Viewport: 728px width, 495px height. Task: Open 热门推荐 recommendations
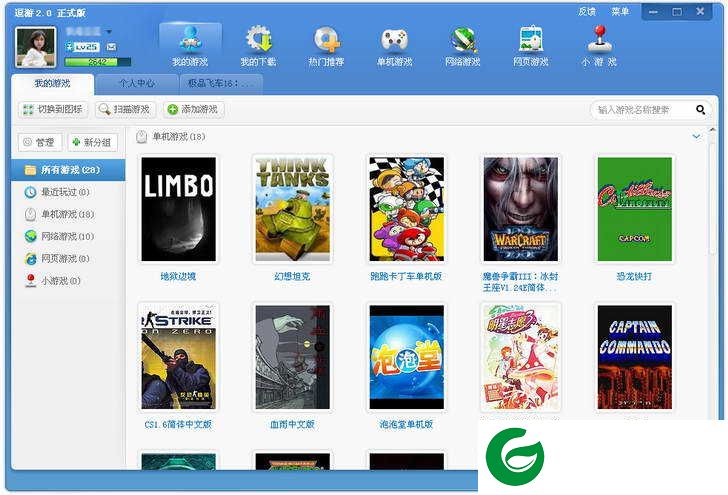[x=326, y=46]
